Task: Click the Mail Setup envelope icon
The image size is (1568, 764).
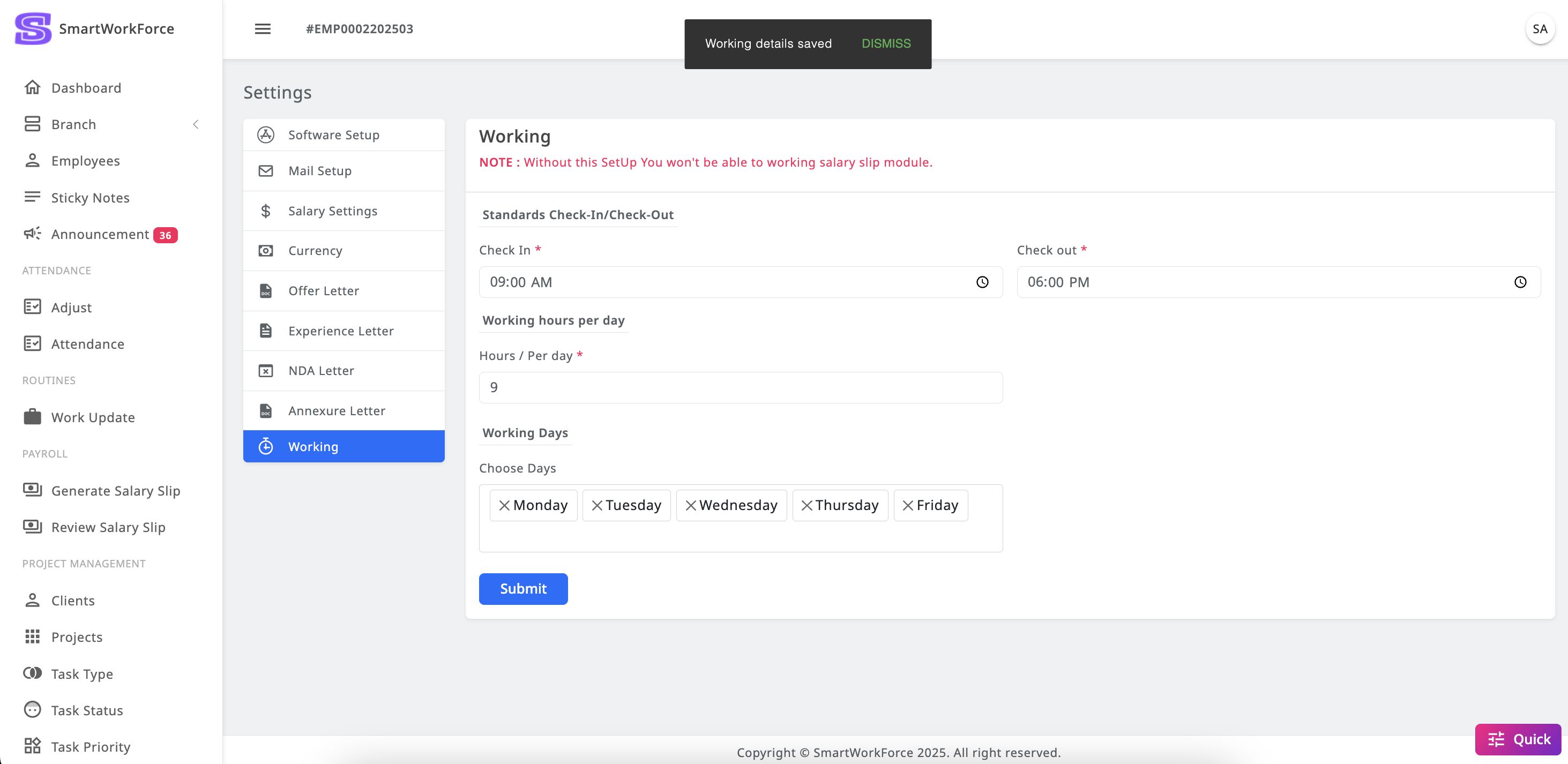Action: 265,170
